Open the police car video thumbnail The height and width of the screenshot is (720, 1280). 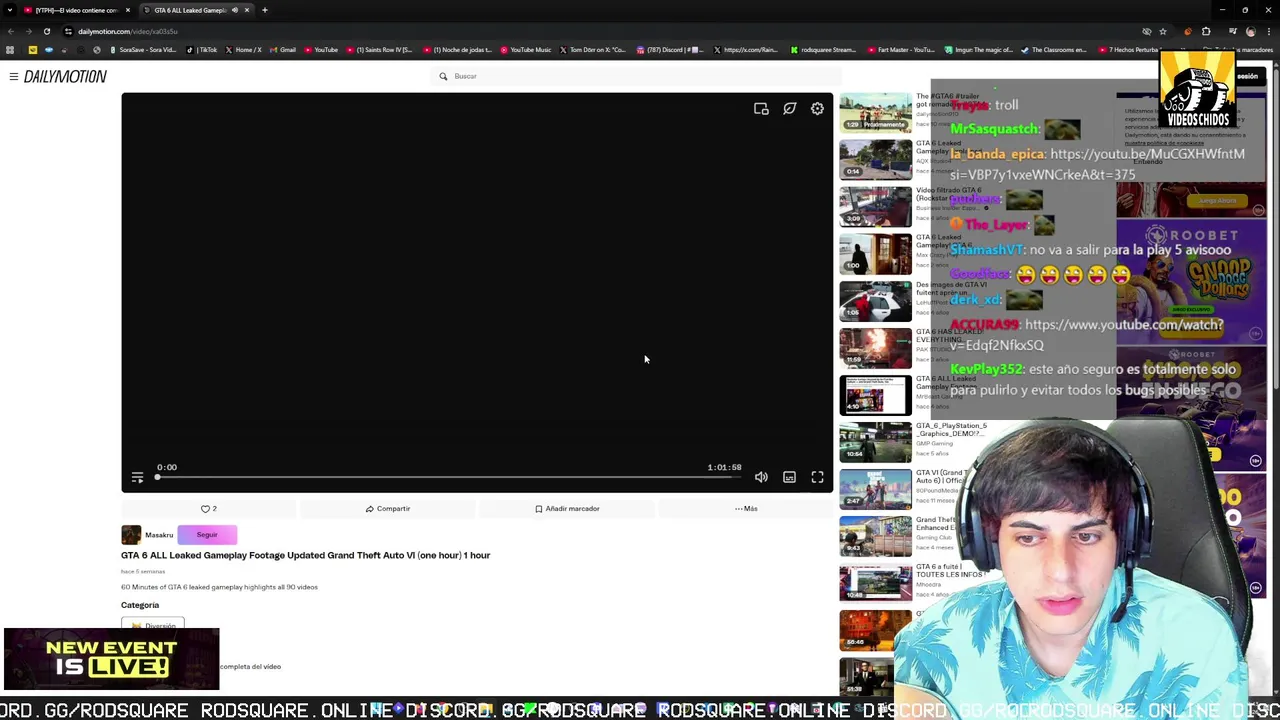point(876,300)
